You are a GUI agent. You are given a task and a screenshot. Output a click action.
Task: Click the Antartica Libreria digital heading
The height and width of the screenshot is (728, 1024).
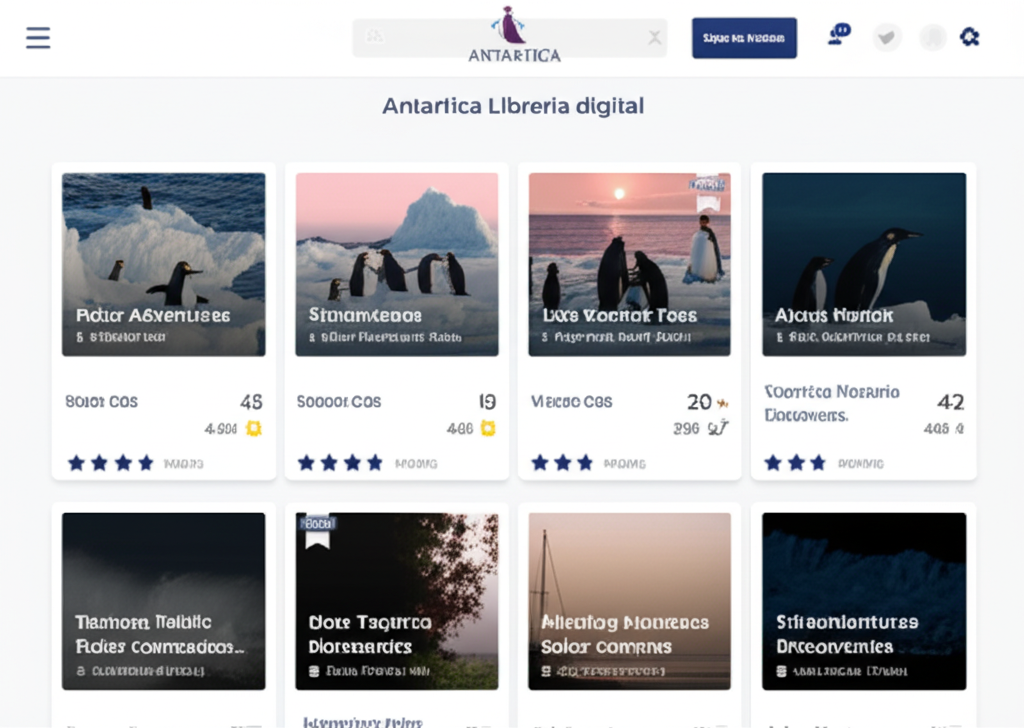[x=513, y=106]
